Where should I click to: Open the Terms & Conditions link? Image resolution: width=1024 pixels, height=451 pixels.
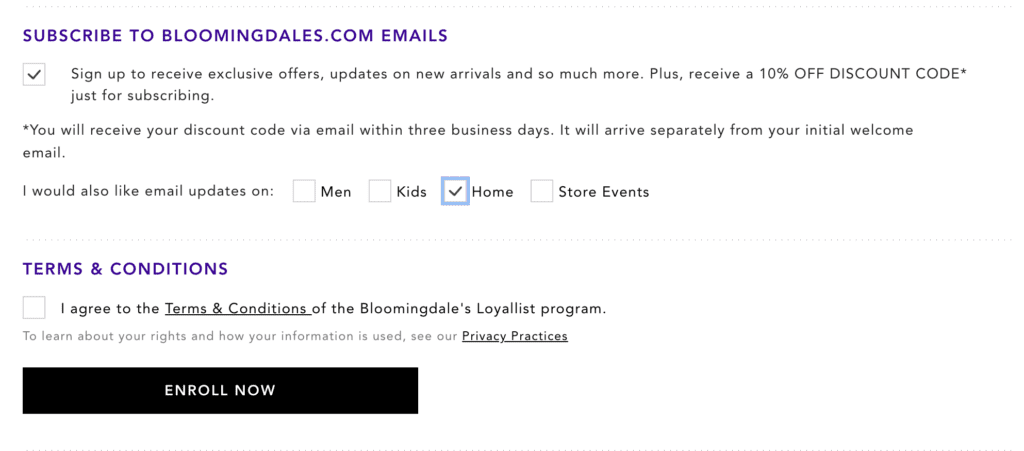(238, 308)
